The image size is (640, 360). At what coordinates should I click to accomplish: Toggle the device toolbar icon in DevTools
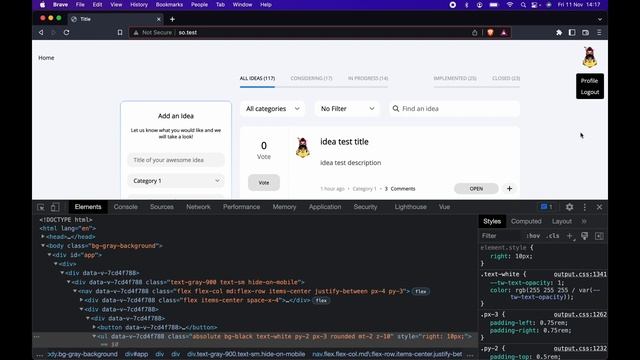point(55,207)
